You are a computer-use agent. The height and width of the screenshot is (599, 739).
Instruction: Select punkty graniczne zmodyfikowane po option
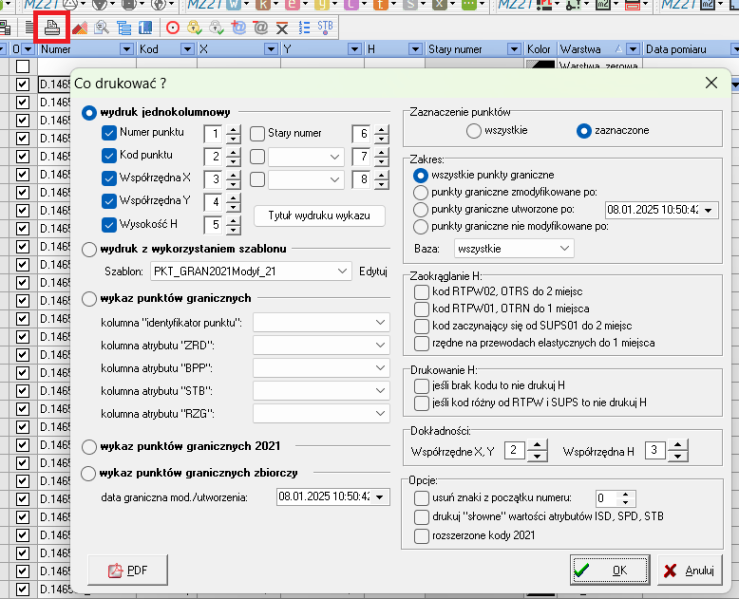click(x=420, y=192)
